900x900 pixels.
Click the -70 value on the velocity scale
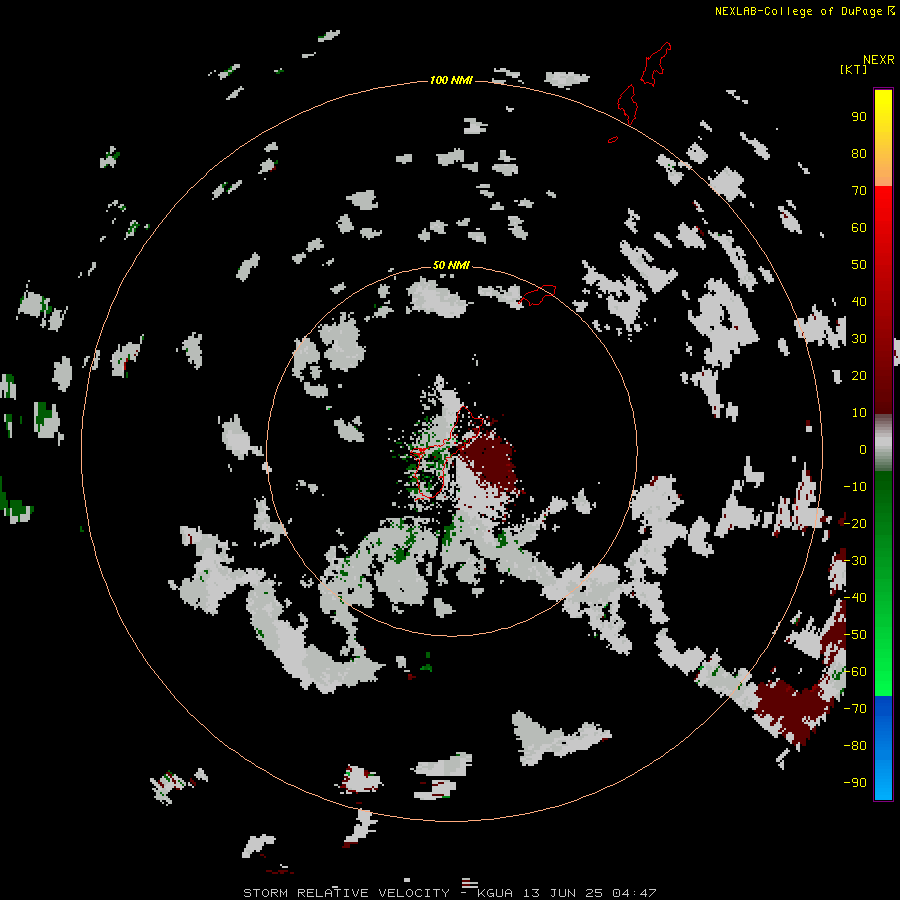[x=855, y=709]
